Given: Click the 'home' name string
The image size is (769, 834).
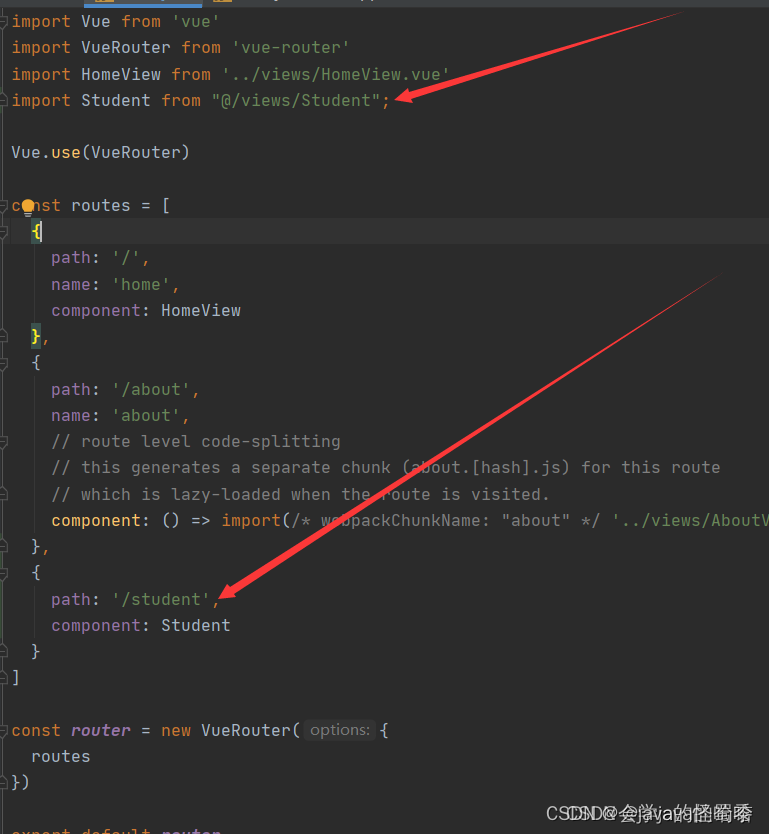Looking at the screenshot, I should point(141,284).
